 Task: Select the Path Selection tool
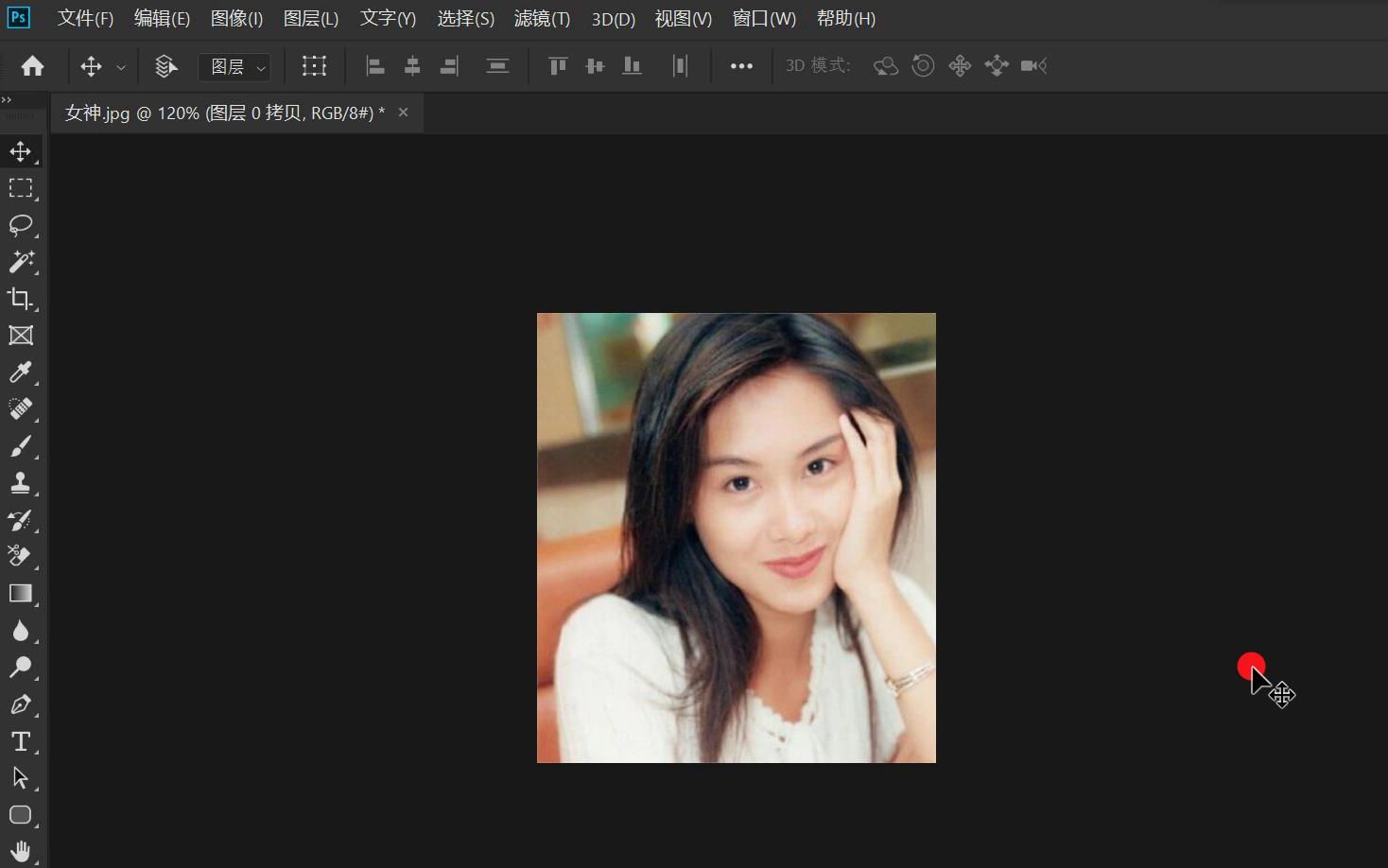[x=20, y=778]
